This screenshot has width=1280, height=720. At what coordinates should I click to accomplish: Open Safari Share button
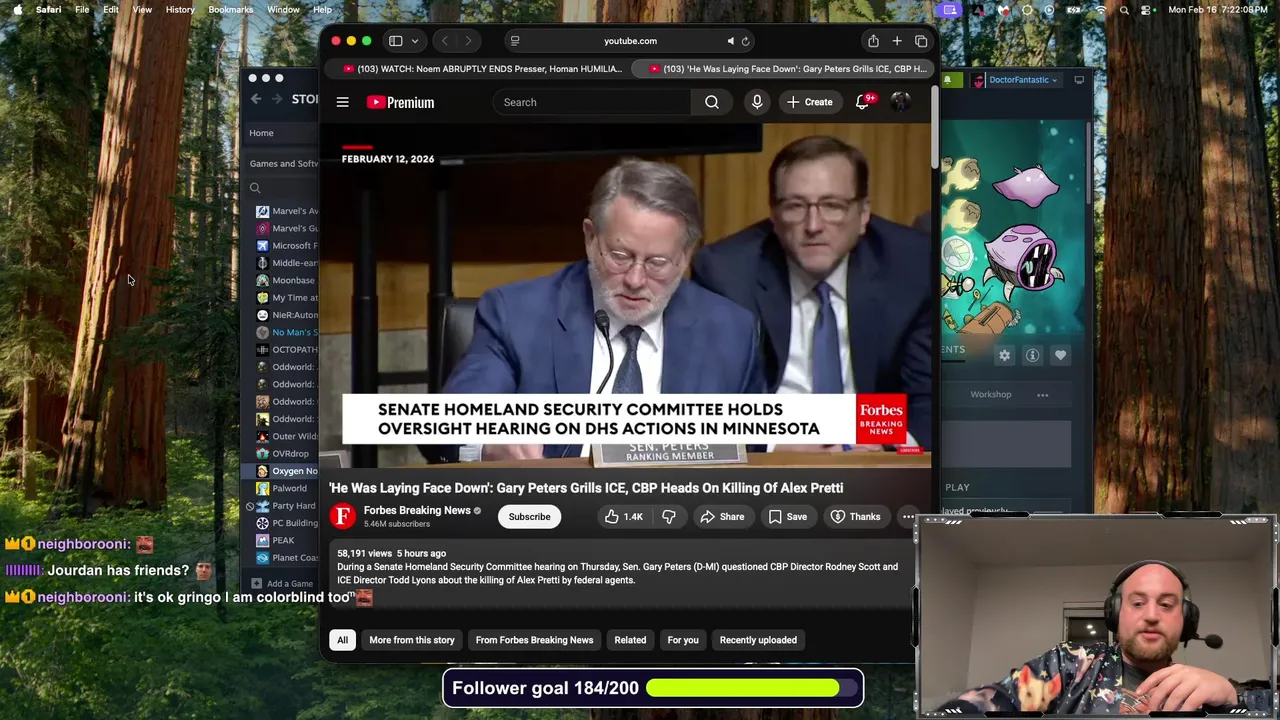coord(873,41)
